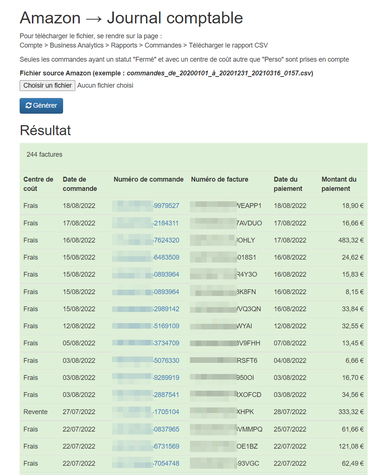This screenshot has height=475, width=385.
Task: Click the amount 61,66 €
Action: 353,429
